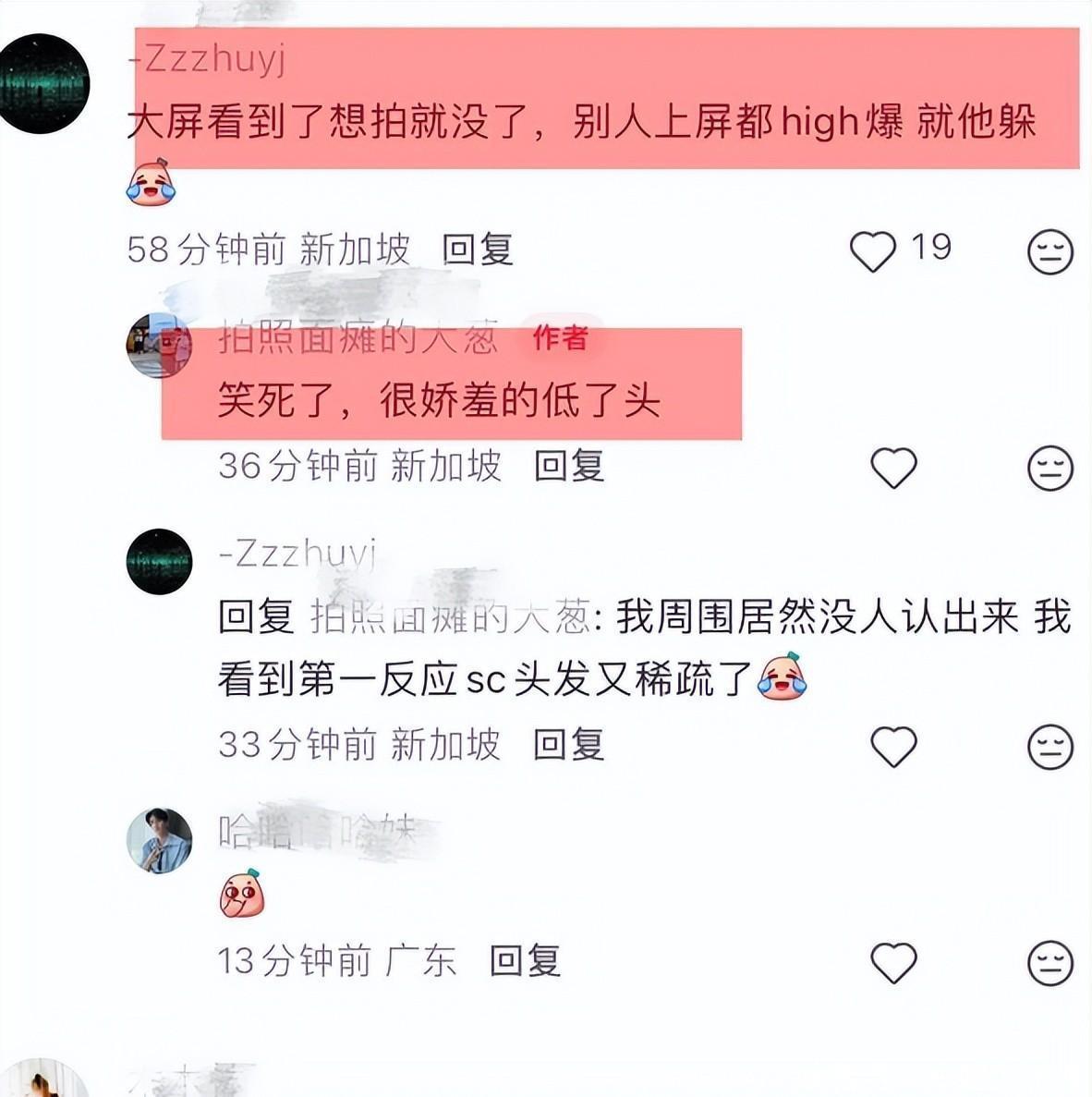Like the author's 36-minute-old reply
The width and height of the screenshot is (1092, 1097).
point(893,468)
